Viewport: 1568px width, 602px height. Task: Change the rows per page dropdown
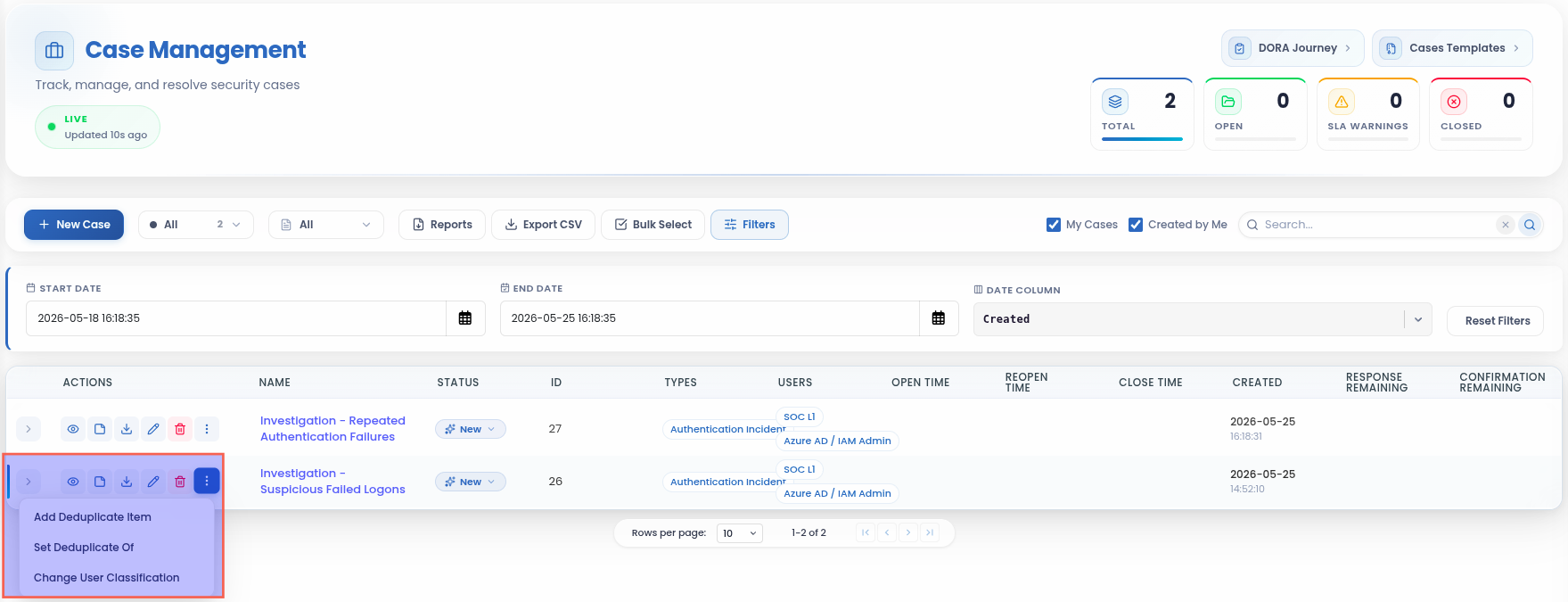740,533
